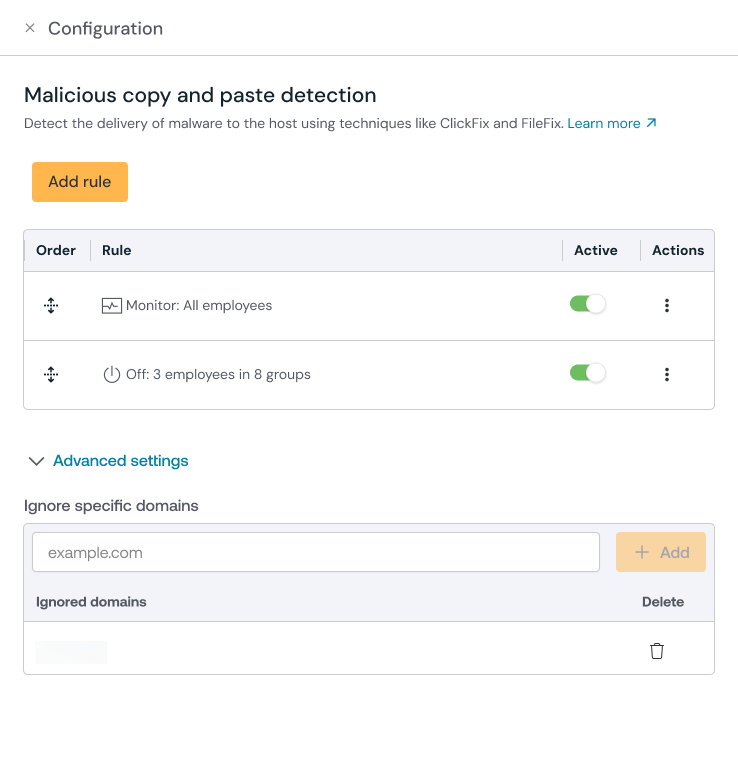Close the Configuration panel
The image size is (738, 780).
(30, 28)
